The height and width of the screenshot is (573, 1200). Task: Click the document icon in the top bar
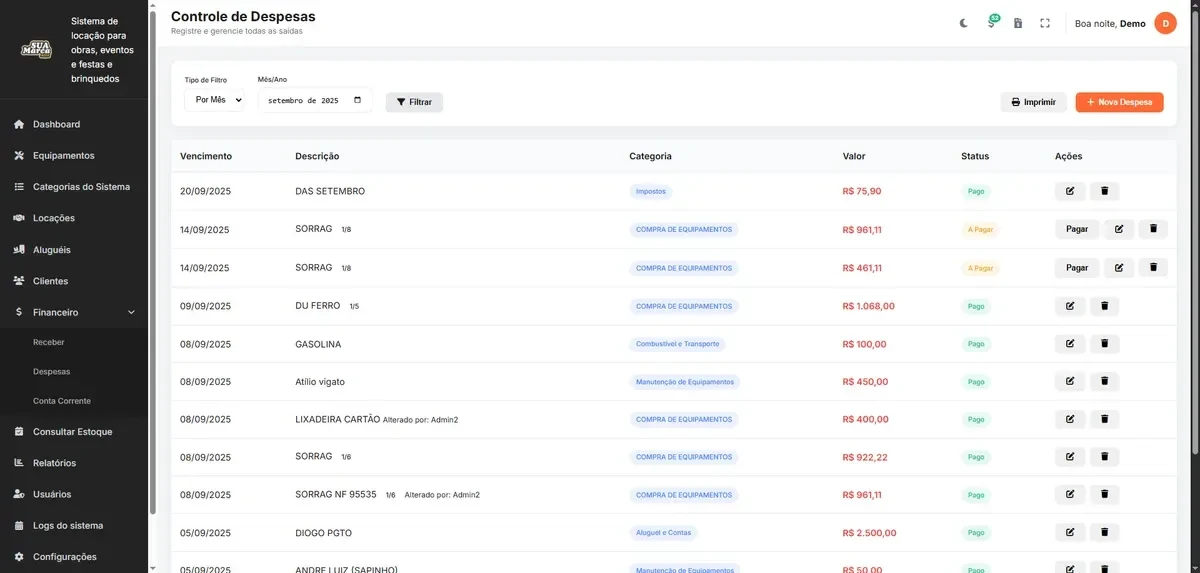click(1018, 23)
